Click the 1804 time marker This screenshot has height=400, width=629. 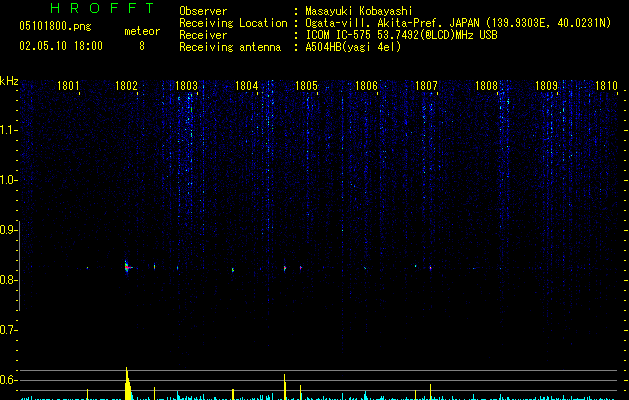(x=246, y=86)
